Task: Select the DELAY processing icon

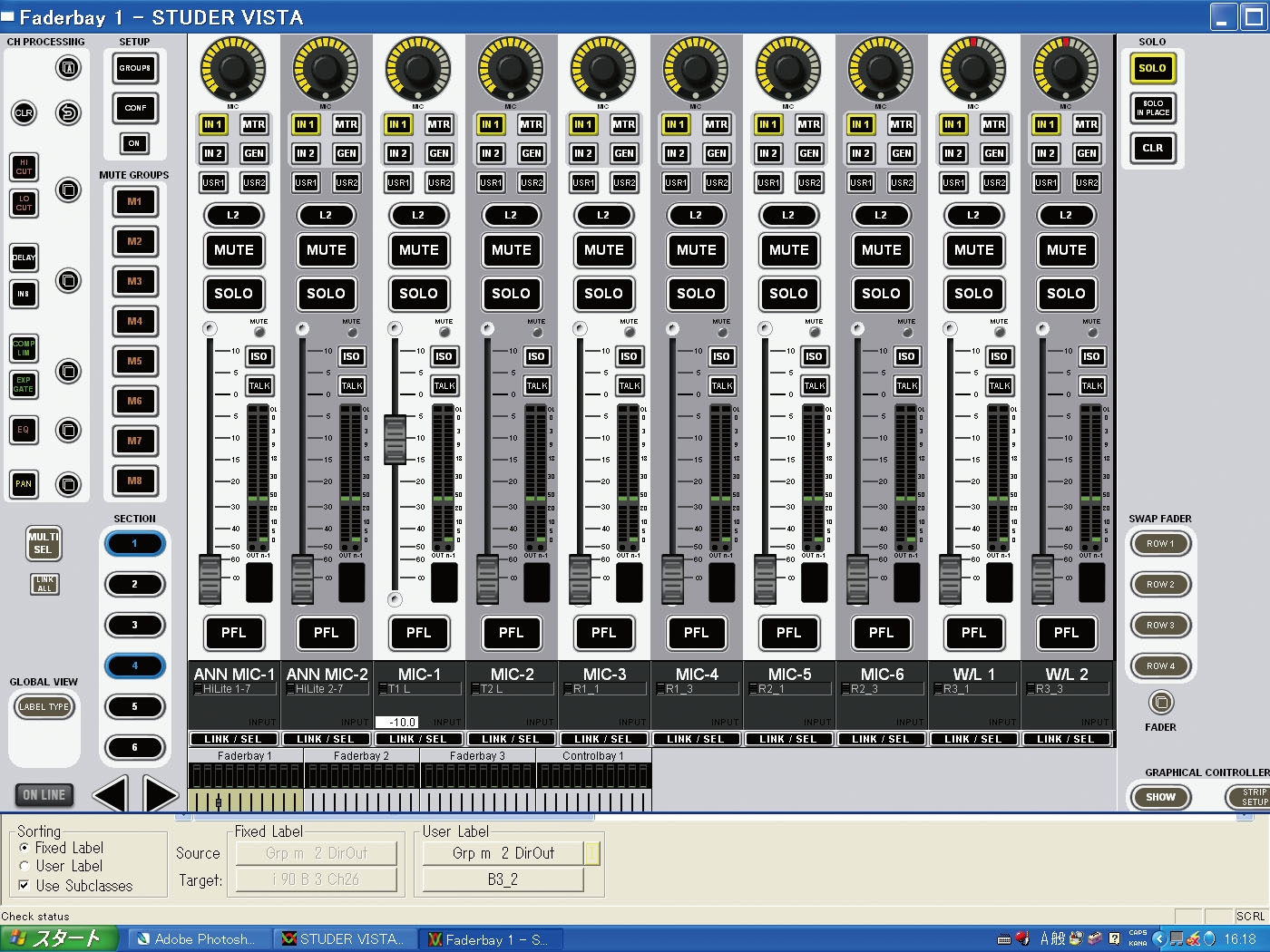Action: 24,257
